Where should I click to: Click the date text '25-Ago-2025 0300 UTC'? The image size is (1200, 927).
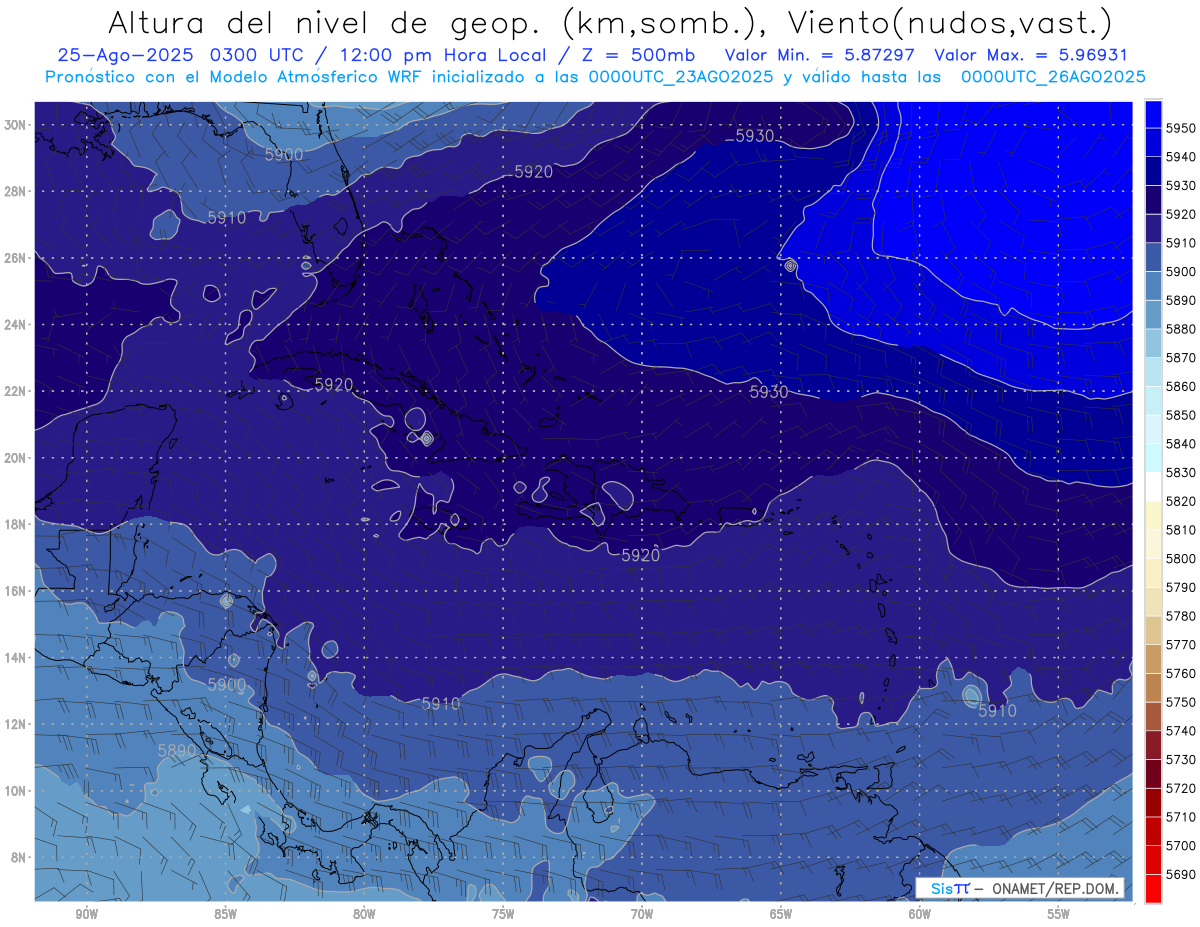pos(179,56)
